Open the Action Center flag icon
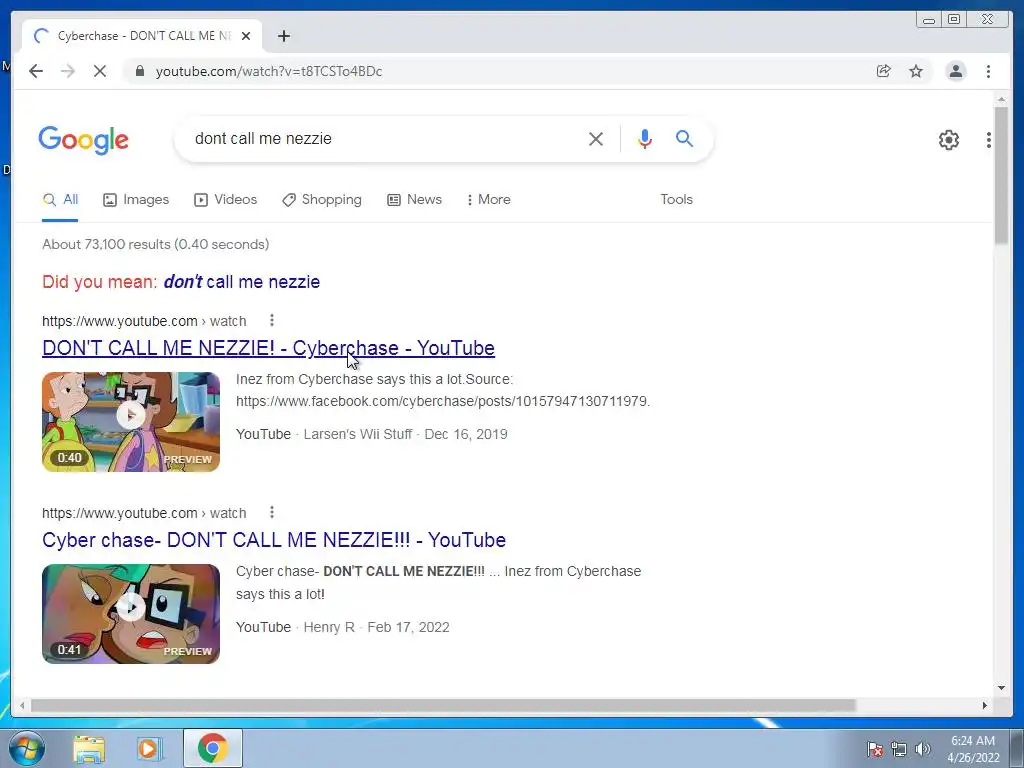Screen dimensions: 1024x768 [874, 749]
